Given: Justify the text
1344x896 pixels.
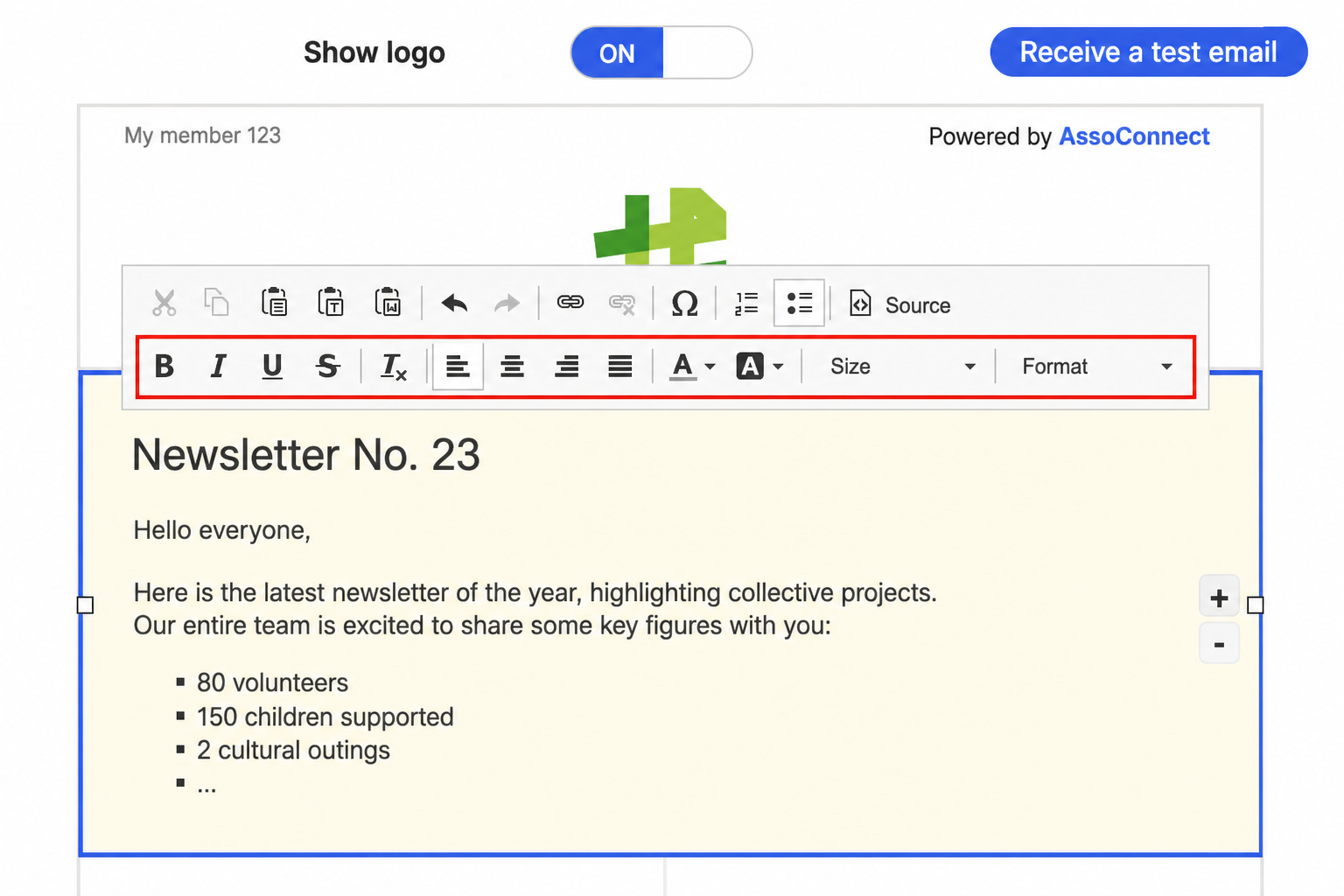Looking at the screenshot, I should point(620,366).
